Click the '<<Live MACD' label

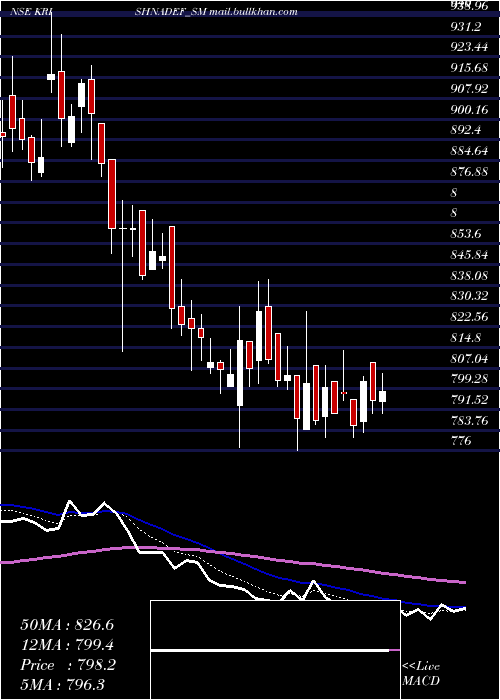[x=421, y=674]
